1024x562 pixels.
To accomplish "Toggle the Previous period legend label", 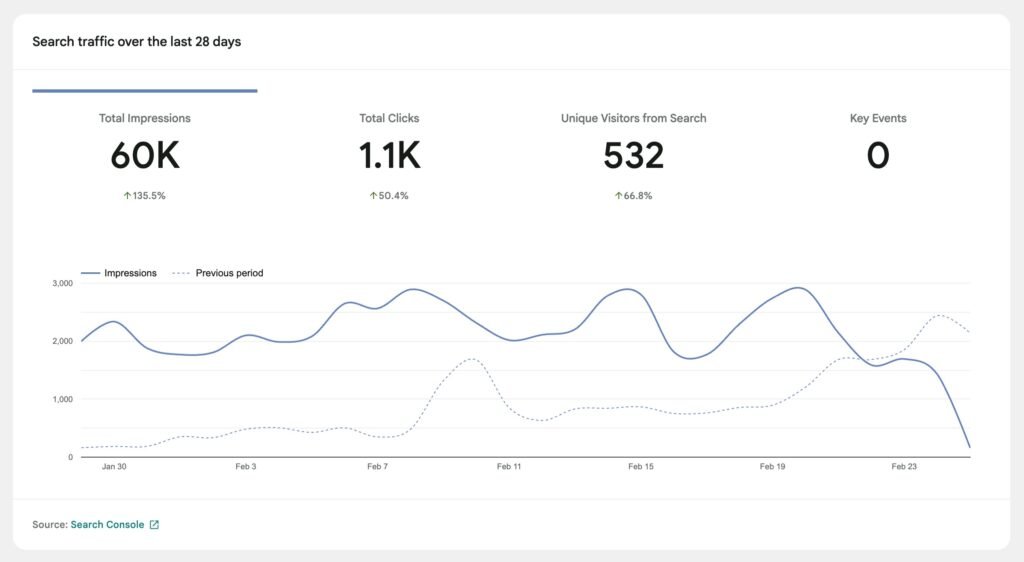I will [x=229, y=273].
